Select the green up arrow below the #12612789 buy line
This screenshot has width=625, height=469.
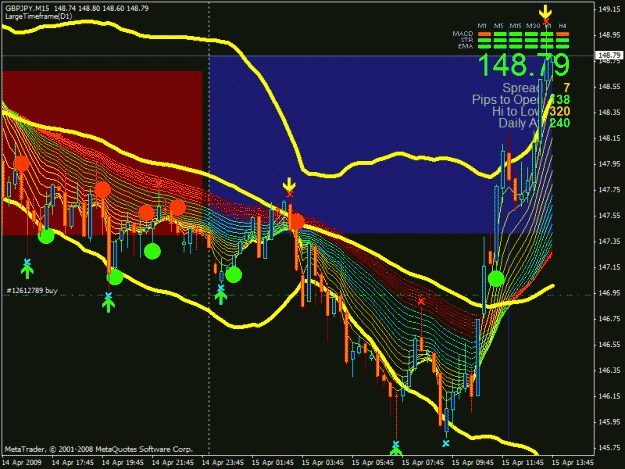point(108,306)
